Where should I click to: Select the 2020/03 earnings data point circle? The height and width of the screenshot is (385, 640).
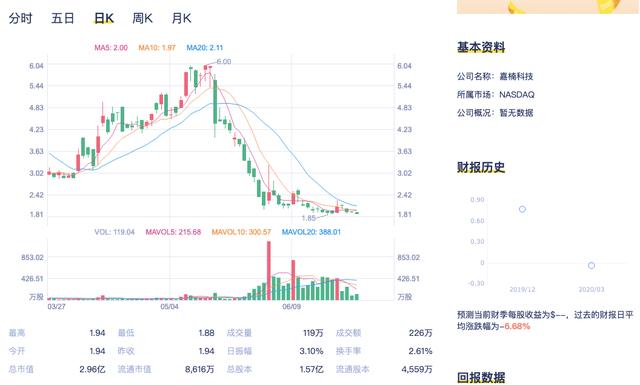591,265
